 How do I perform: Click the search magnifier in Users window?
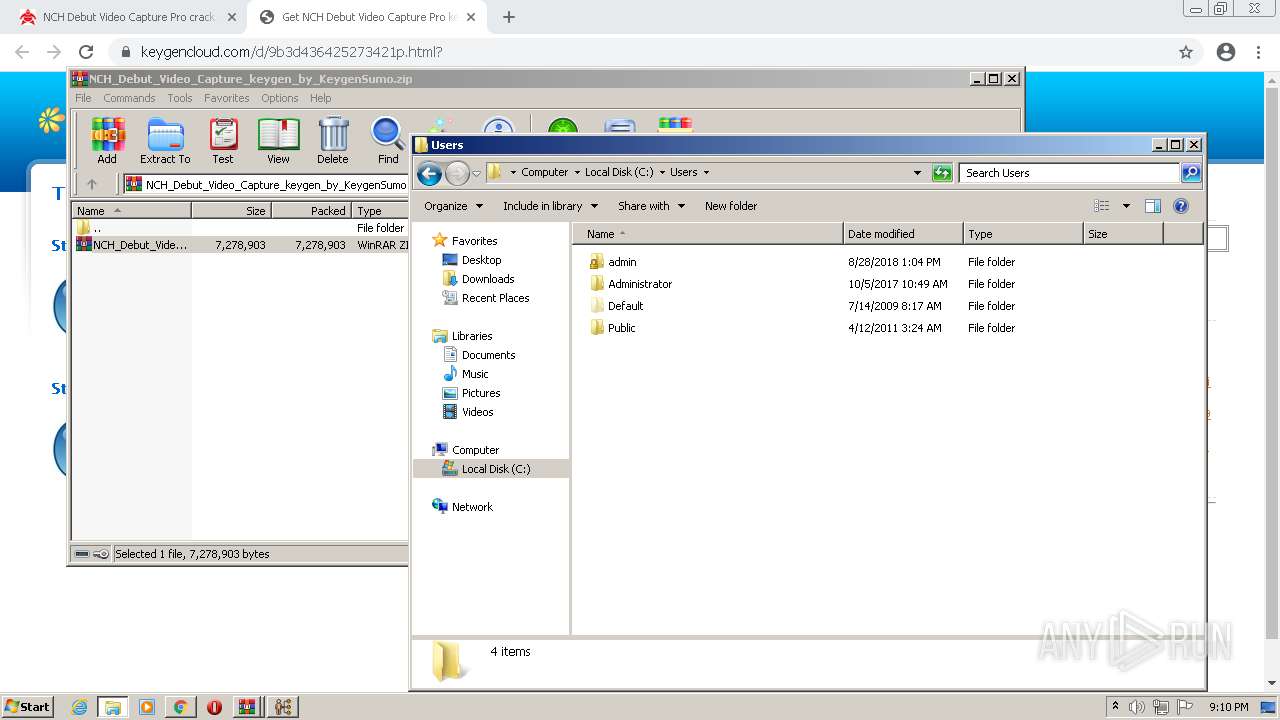pos(1190,172)
